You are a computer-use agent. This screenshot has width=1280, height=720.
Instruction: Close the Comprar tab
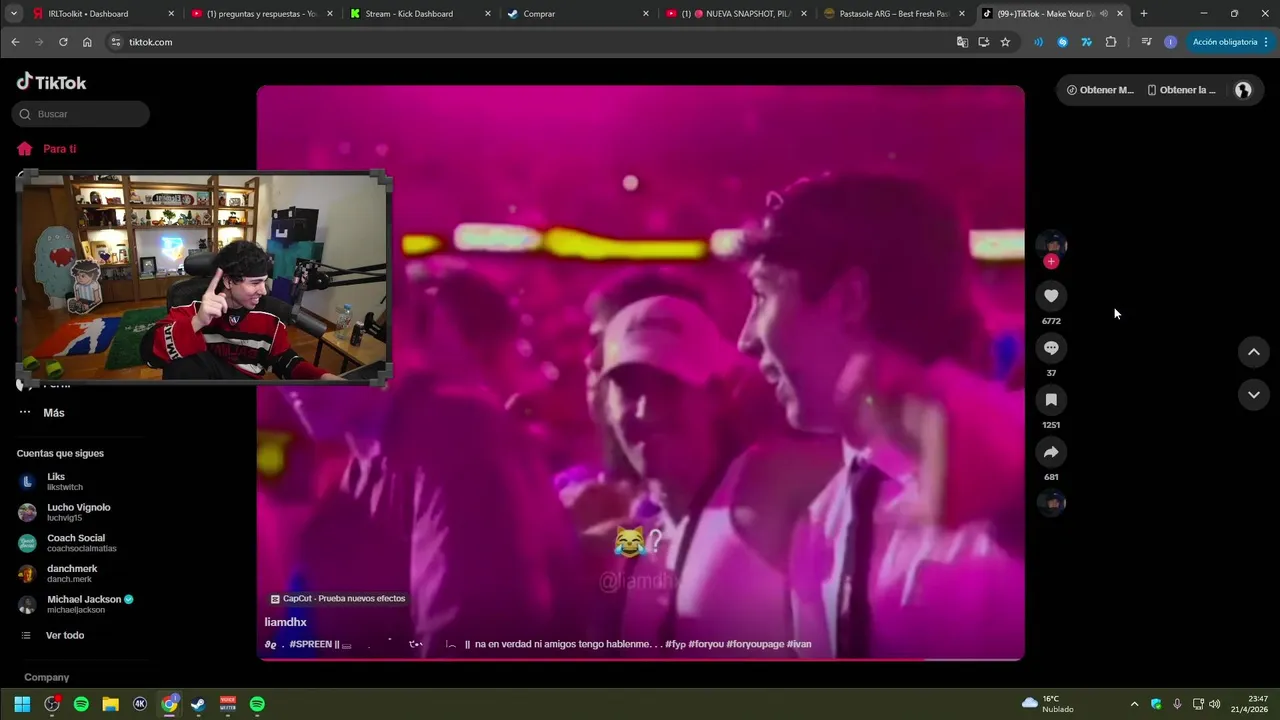click(645, 14)
